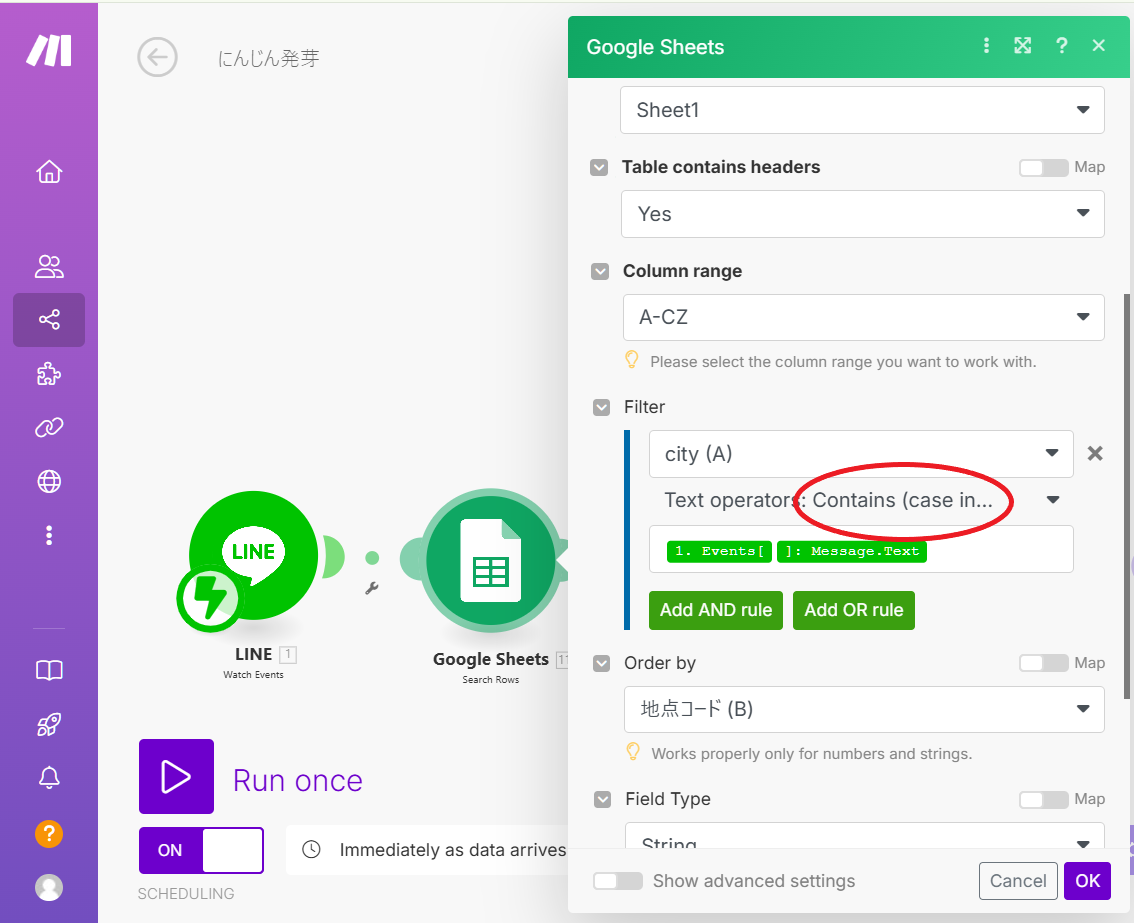Open the Connections (chain link) sidebar icon
This screenshot has width=1134, height=923.
(49, 427)
